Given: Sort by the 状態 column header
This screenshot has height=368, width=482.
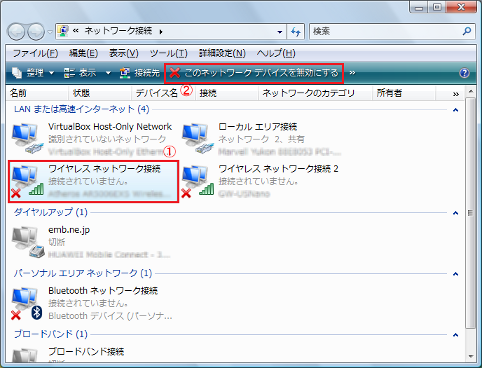Looking at the screenshot, I should (x=100, y=93).
